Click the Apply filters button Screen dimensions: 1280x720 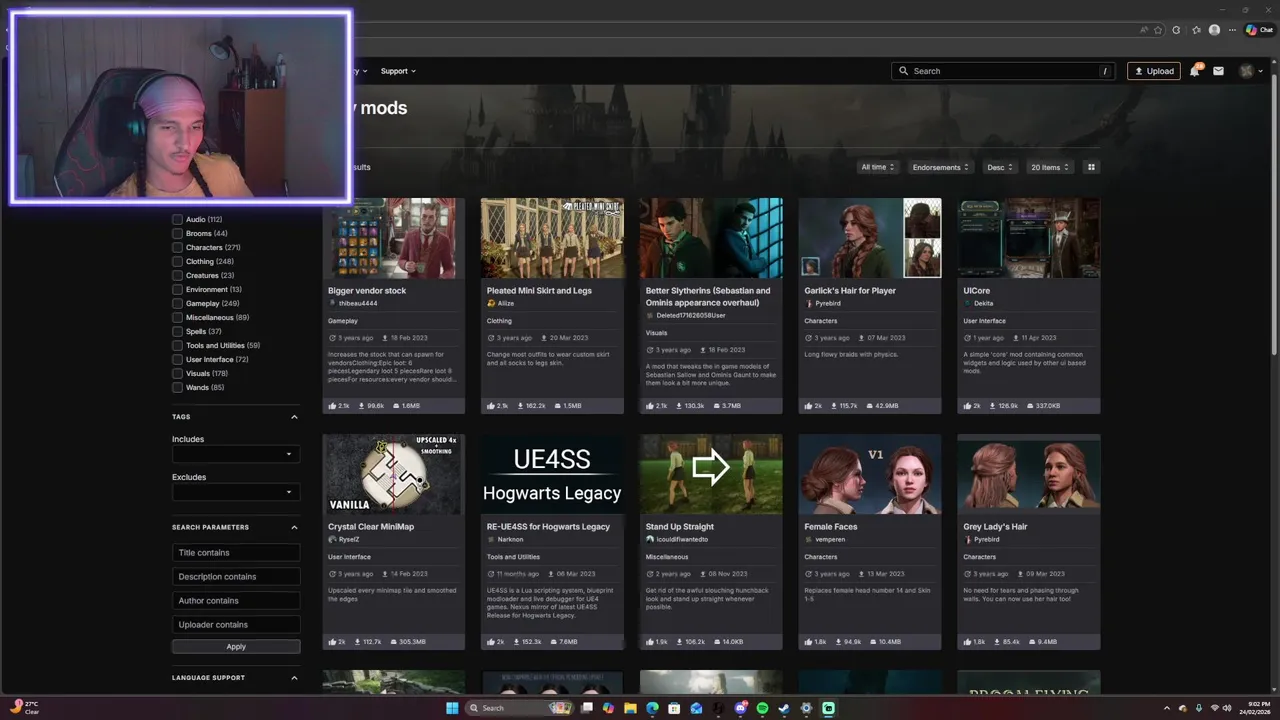point(236,646)
